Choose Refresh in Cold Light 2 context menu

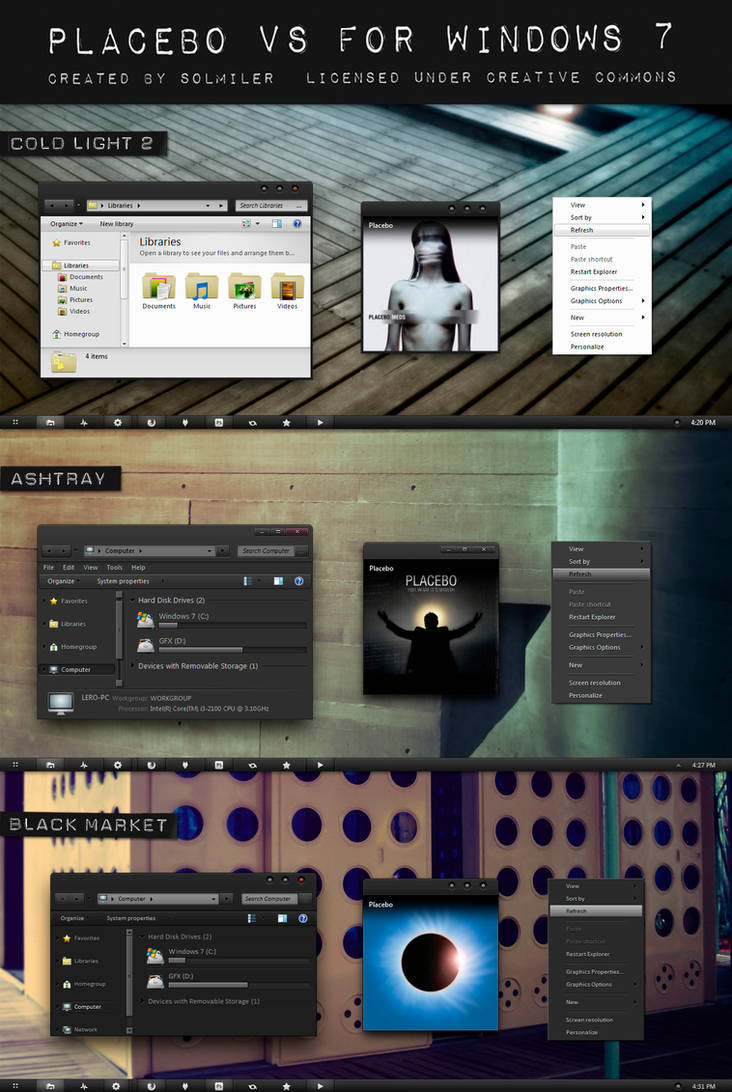coord(602,230)
